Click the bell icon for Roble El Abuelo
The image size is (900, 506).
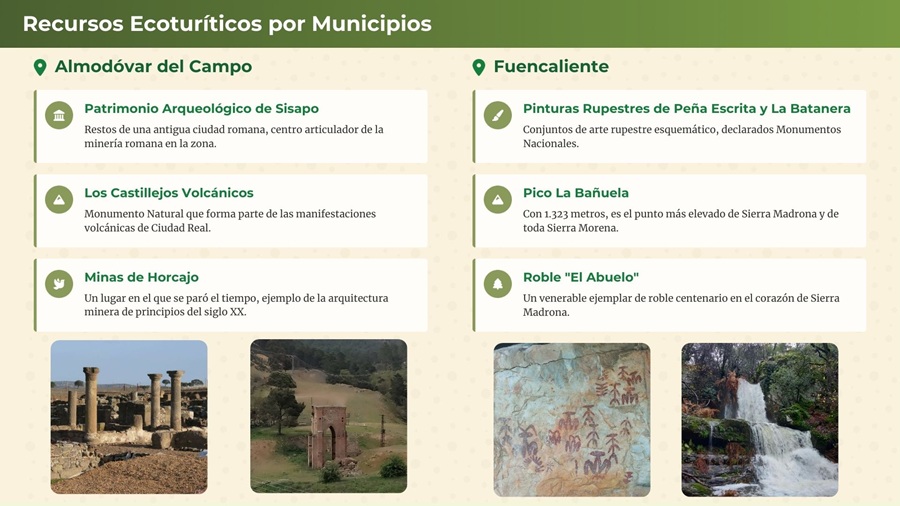[x=498, y=284]
